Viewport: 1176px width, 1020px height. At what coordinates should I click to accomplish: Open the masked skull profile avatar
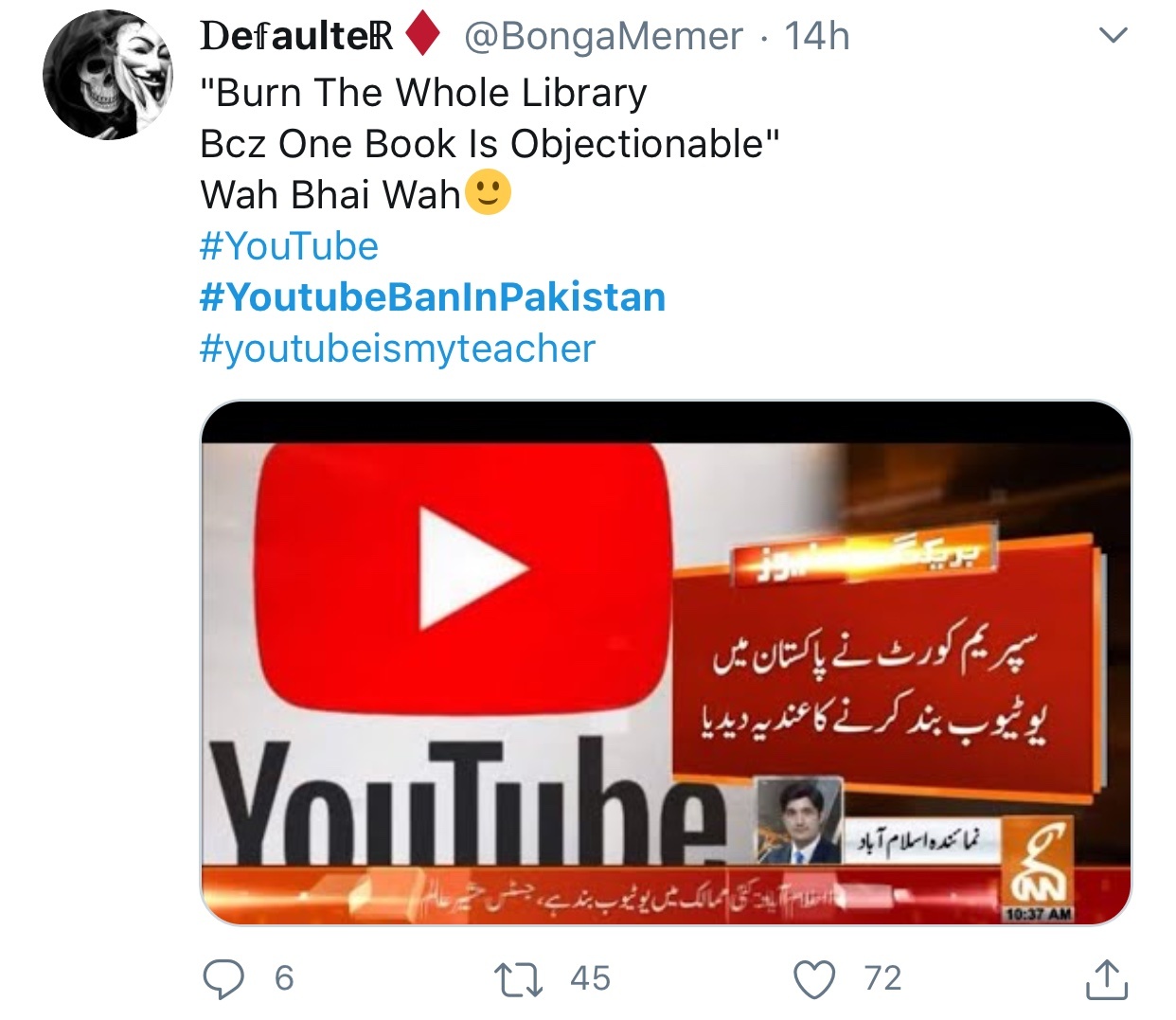108,76
